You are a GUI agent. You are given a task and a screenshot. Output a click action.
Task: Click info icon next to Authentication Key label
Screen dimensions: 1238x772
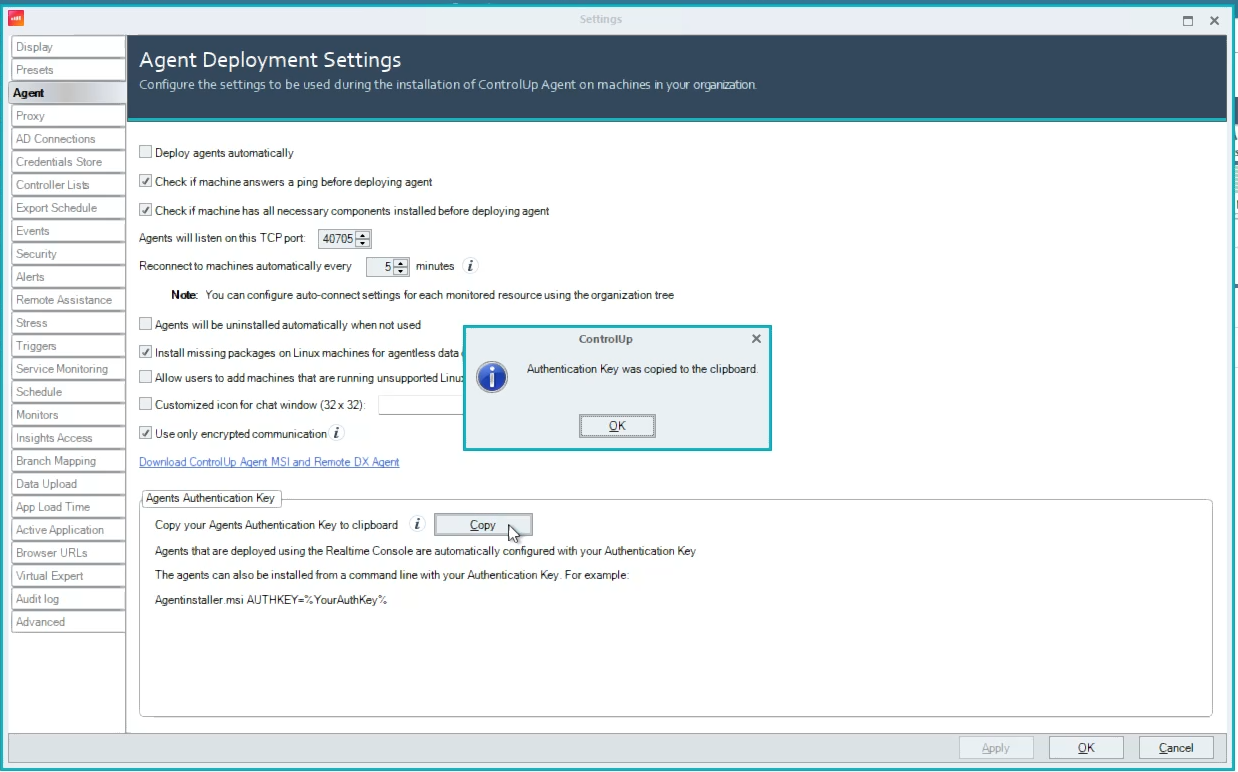418,524
